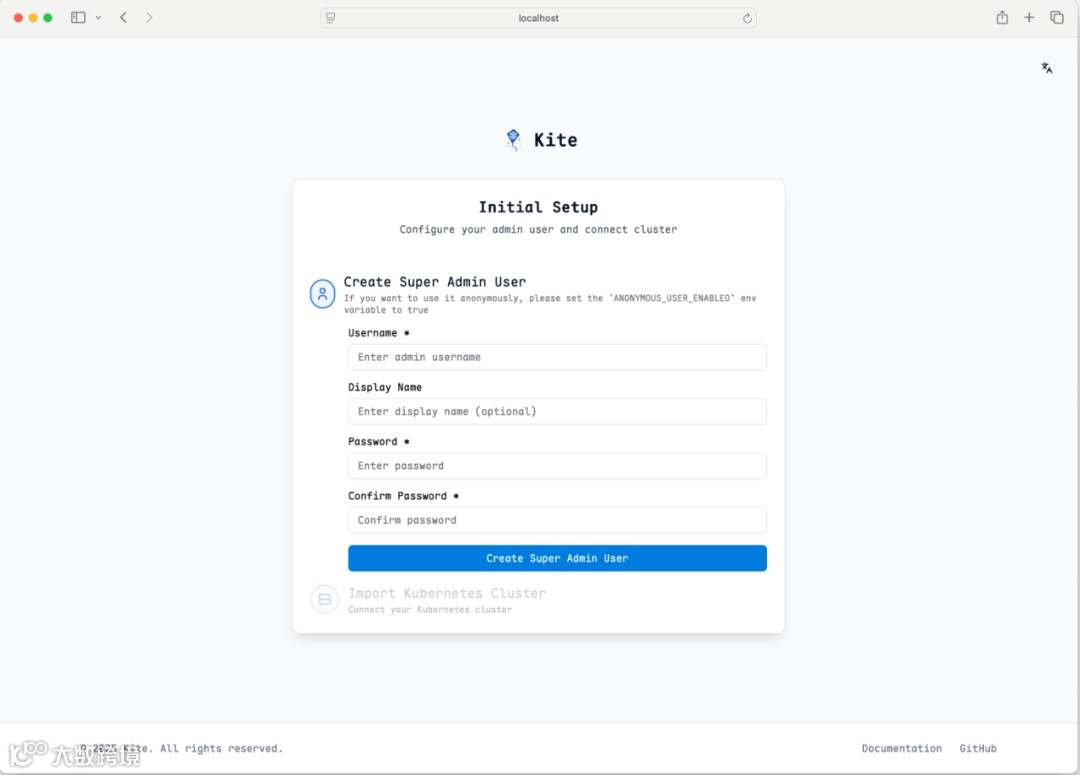Viewport: 1080px width, 775px height.
Task: Open the Documentation footer link
Action: (x=902, y=748)
